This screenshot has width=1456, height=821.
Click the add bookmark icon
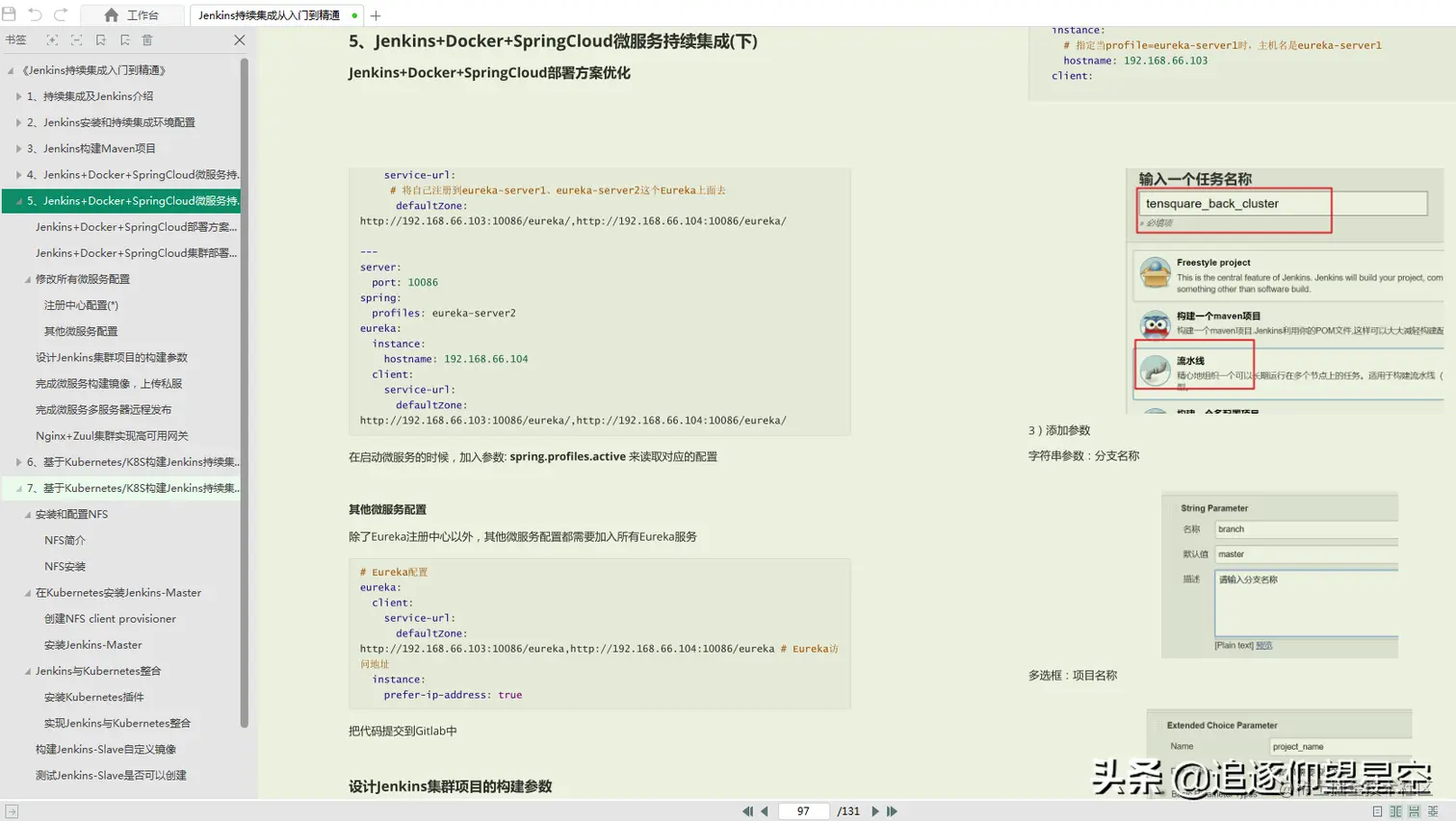pyautogui.click(x=100, y=40)
